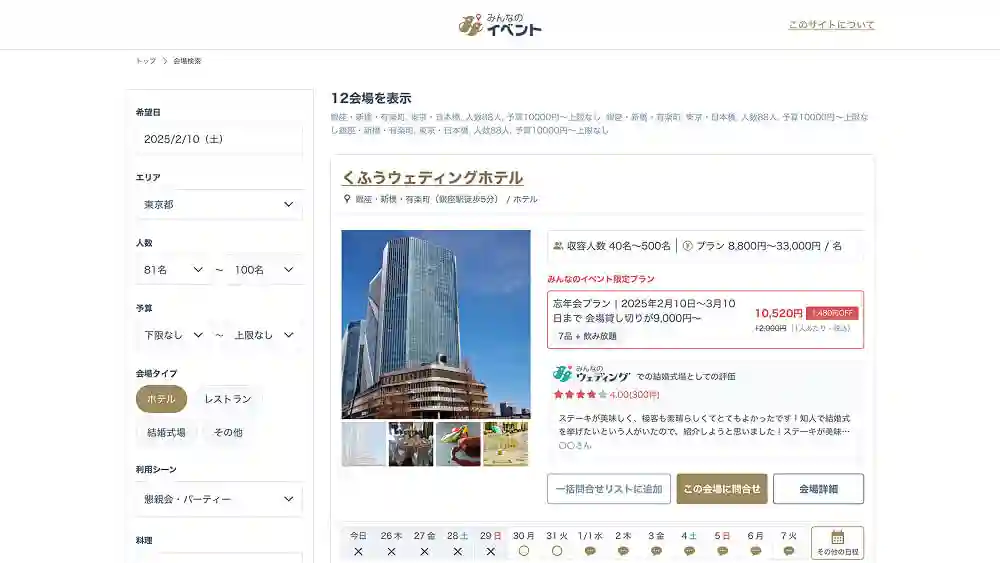Open the minimum 人数 81名 dropdown

coord(173,270)
